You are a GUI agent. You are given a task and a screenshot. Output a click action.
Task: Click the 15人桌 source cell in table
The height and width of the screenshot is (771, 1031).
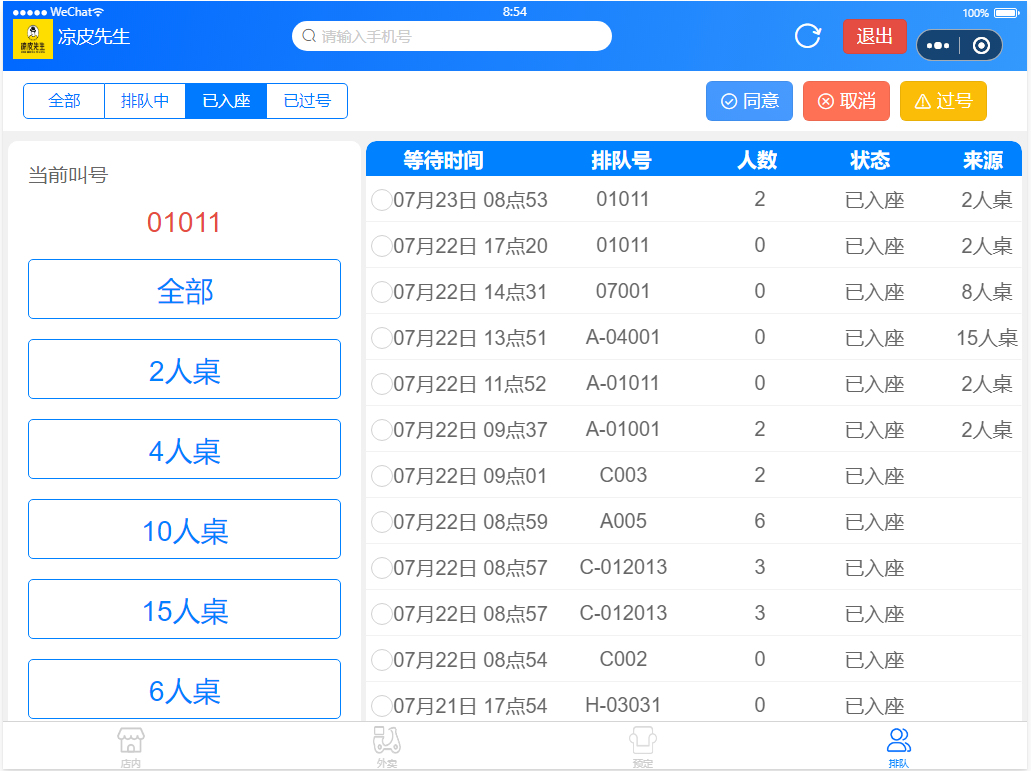986,338
